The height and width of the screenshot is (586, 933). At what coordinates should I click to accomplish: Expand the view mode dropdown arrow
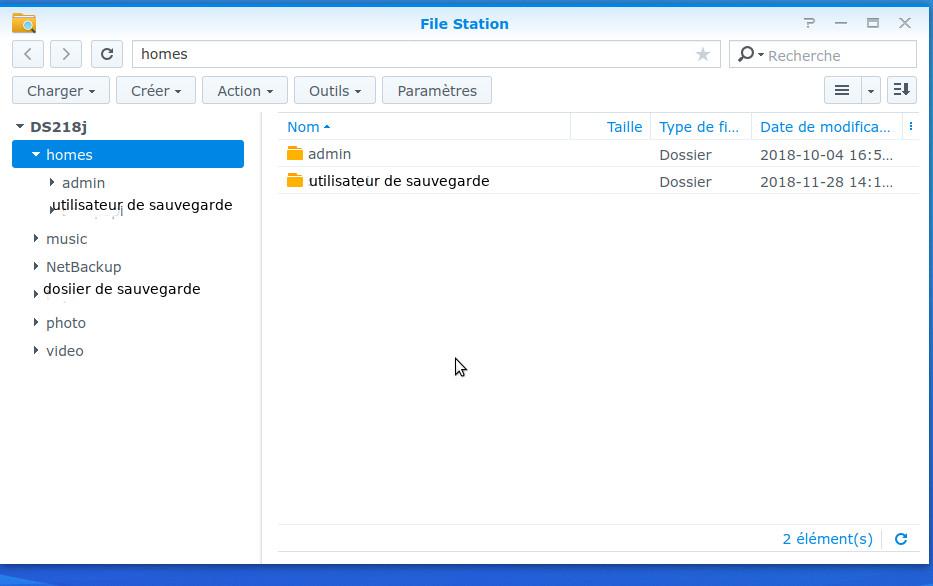[x=871, y=90]
